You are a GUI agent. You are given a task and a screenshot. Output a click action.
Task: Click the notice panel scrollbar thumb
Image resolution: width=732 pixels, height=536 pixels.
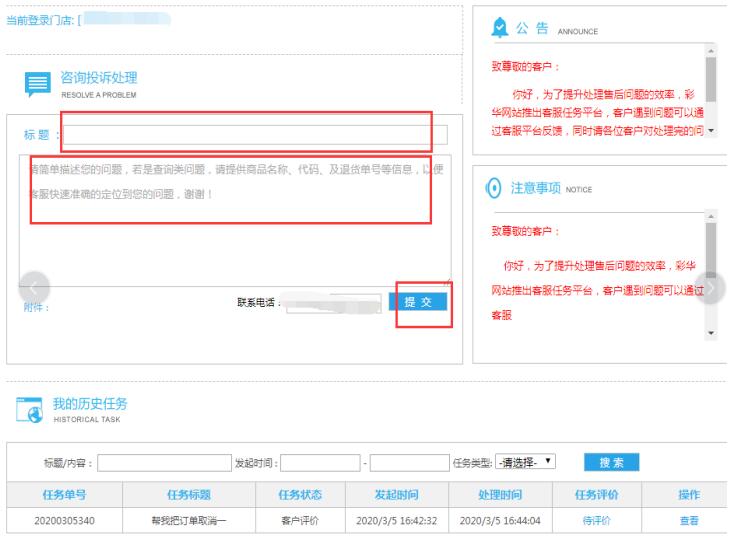(x=711, y=250)
